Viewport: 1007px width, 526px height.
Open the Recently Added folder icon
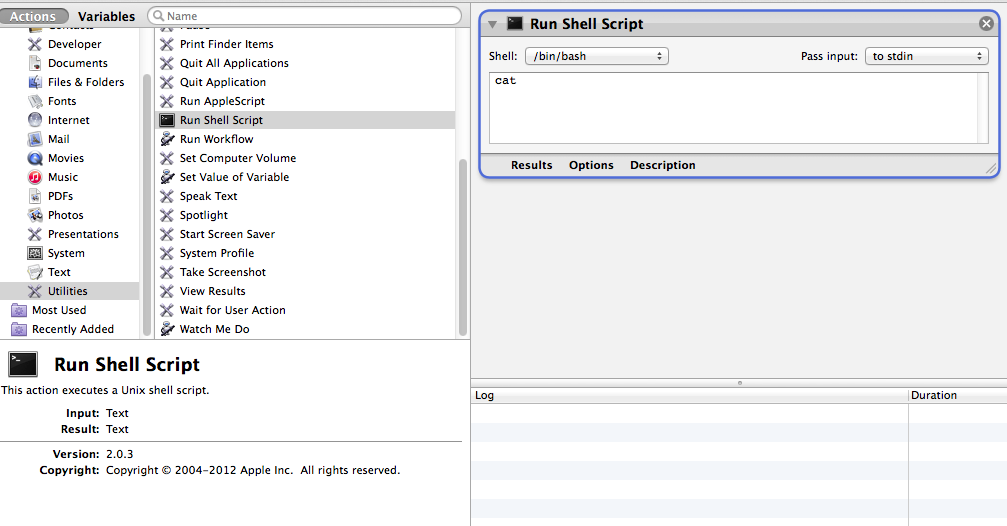(19, 329)
